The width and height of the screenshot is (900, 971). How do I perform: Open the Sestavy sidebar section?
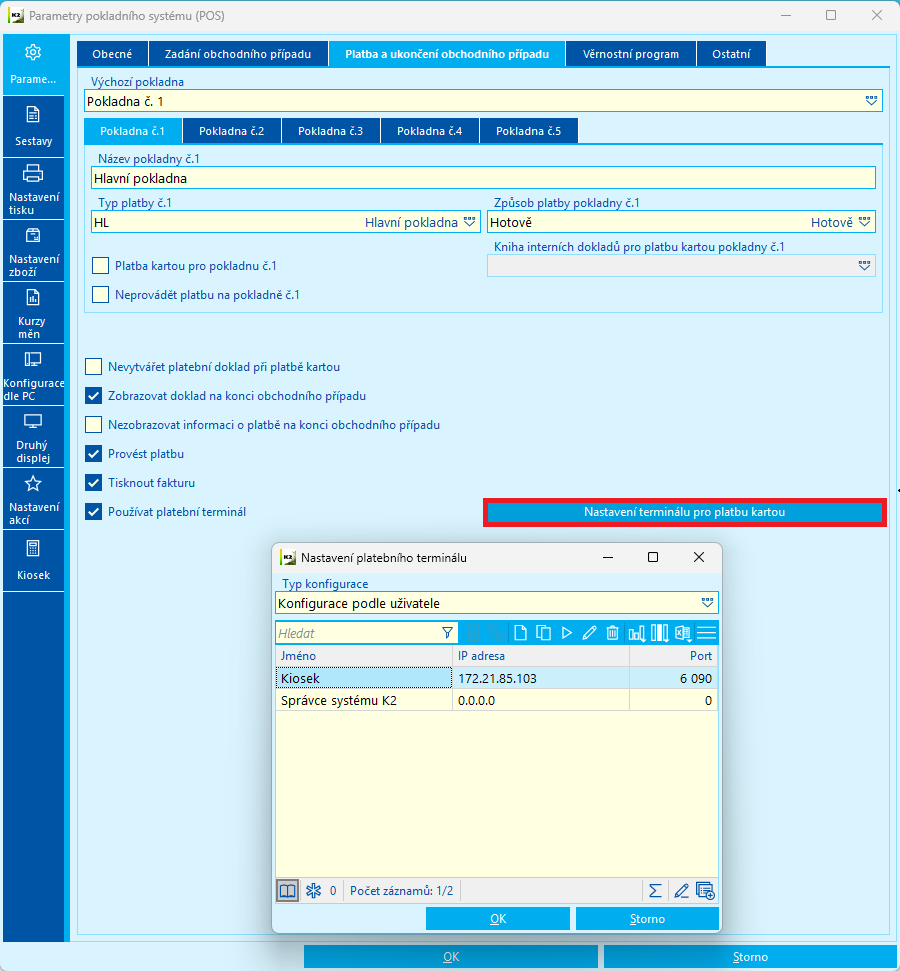coord(33,126)
